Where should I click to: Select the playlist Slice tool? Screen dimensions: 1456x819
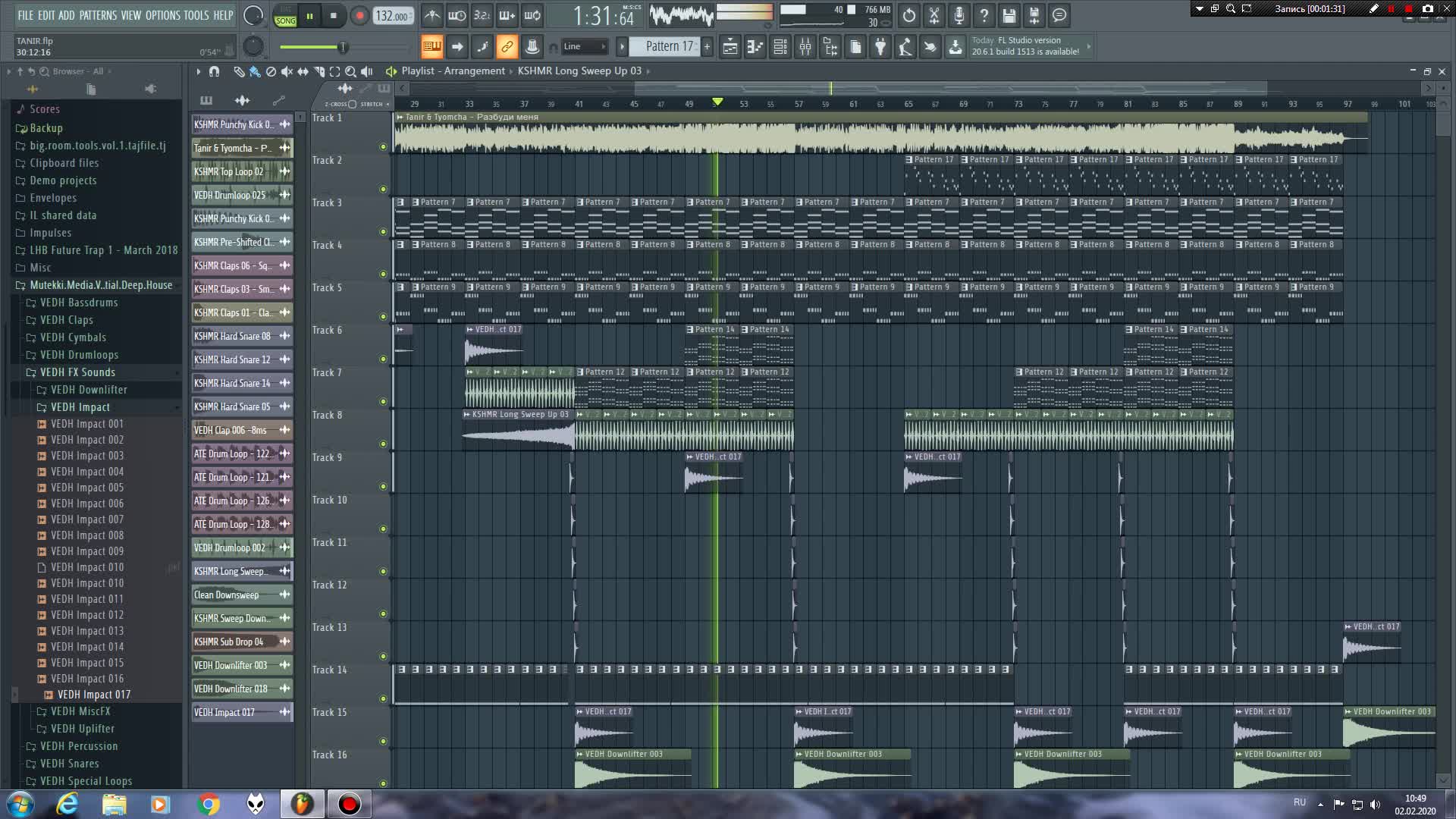[318, 71]
